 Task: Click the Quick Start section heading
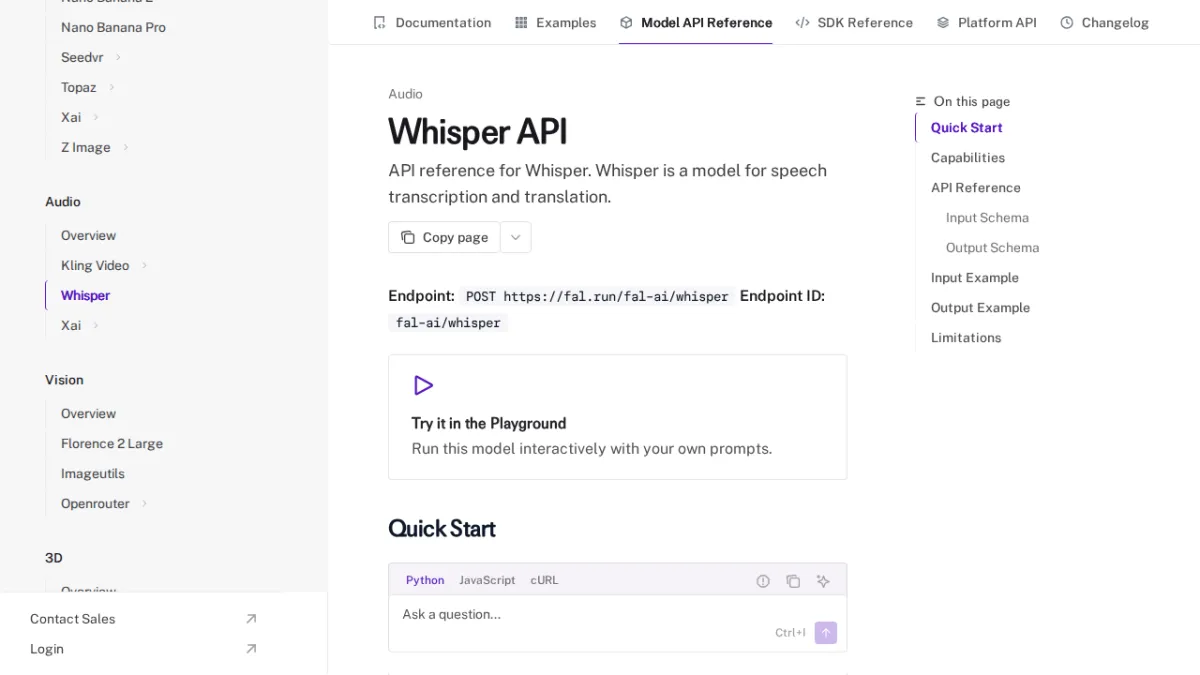442,528
